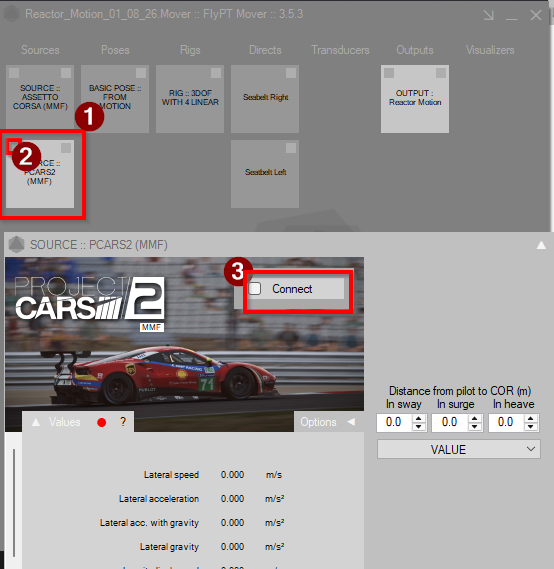Click the In heave distance input field

506,422
